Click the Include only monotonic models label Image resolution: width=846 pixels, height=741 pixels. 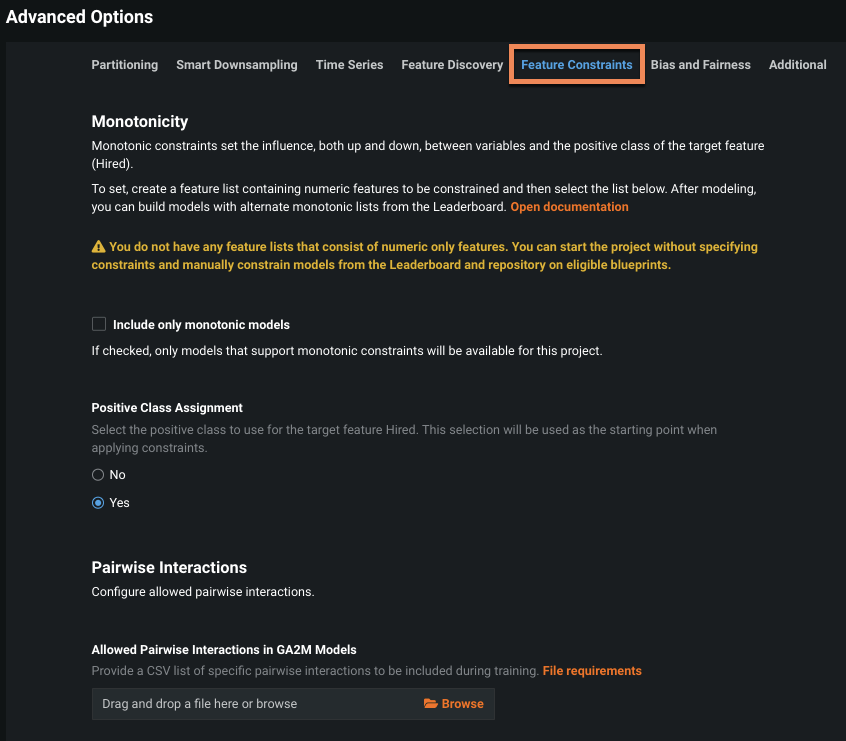tap(201, 325)
